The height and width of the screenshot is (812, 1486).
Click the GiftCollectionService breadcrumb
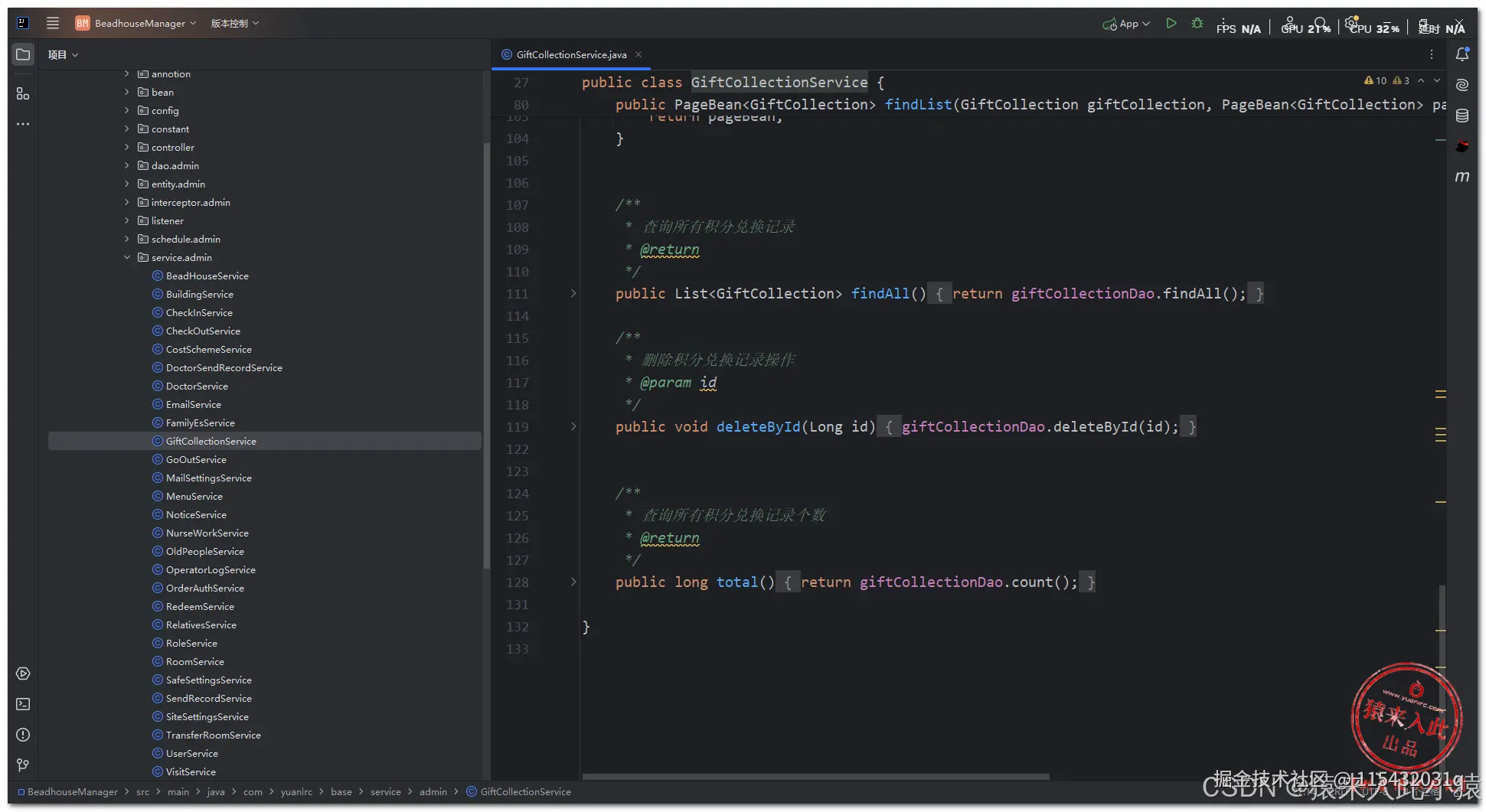pyautogui.click(x=525, y=792)
